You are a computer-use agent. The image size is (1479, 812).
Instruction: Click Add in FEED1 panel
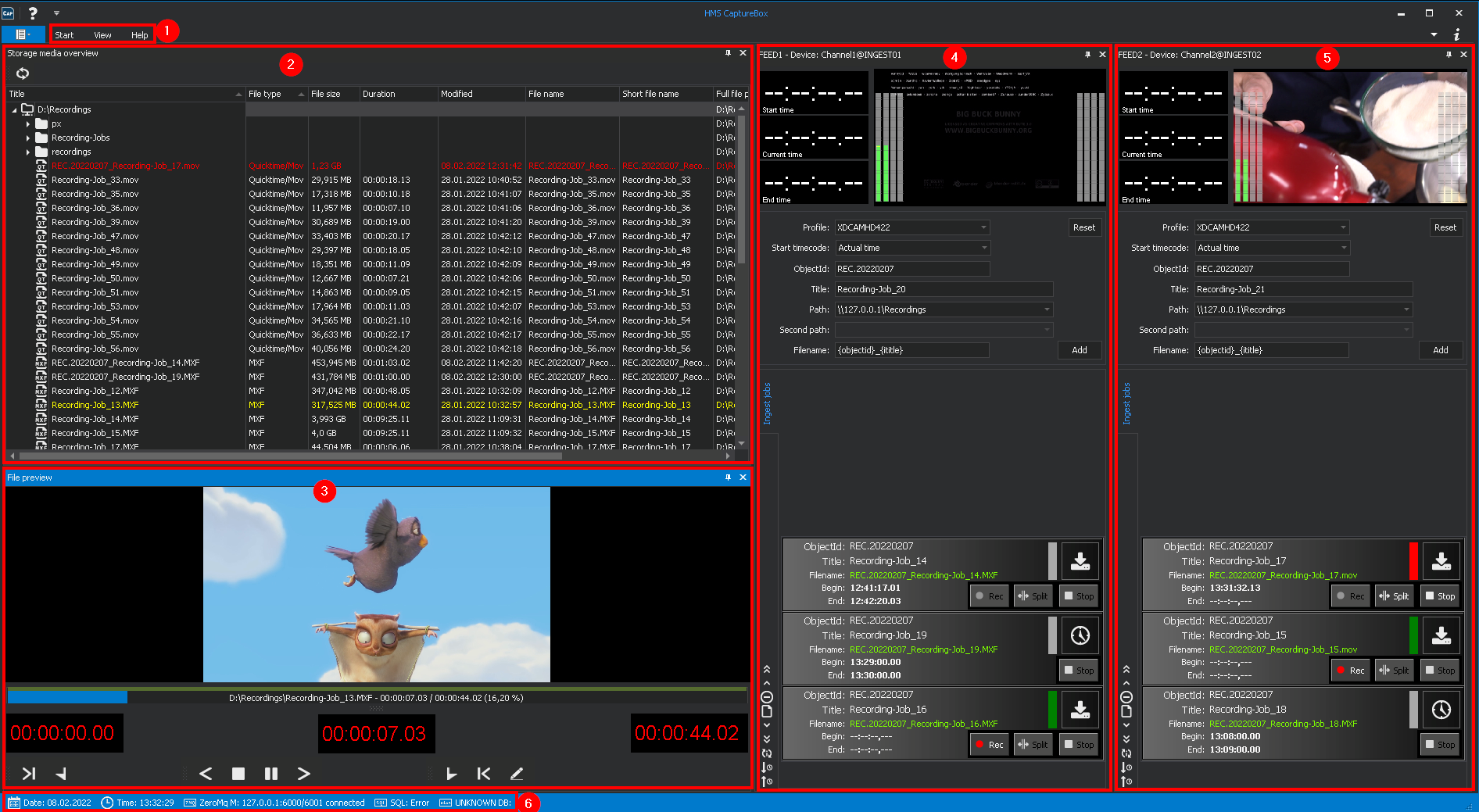(x=1080, y=350)
